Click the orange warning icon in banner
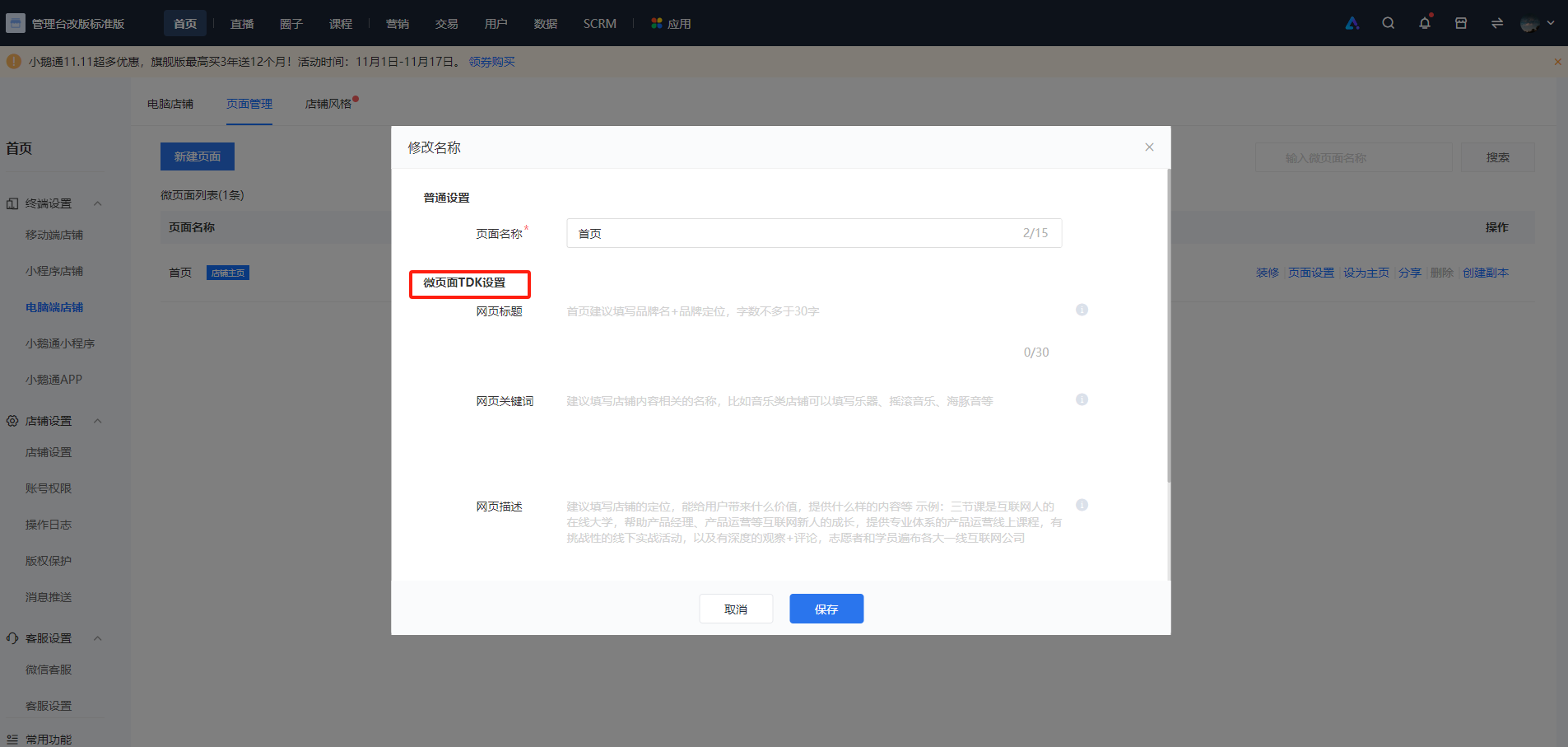 [14, 62]
